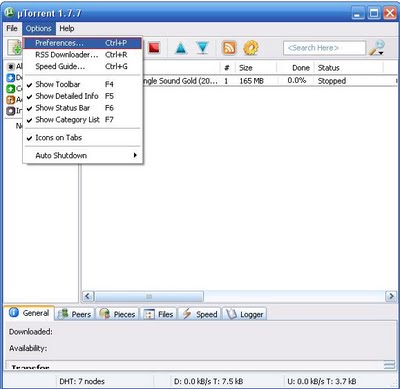Toggle Show Status Bar option

pos(83,108)
